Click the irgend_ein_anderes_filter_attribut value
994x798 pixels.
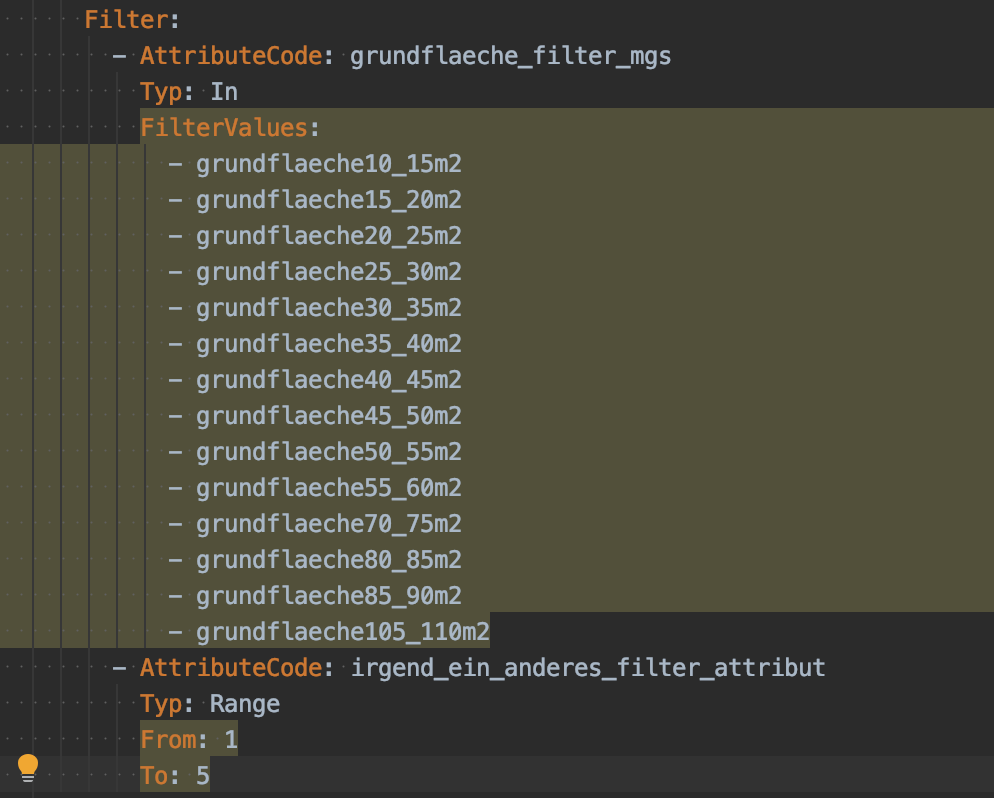588,667
